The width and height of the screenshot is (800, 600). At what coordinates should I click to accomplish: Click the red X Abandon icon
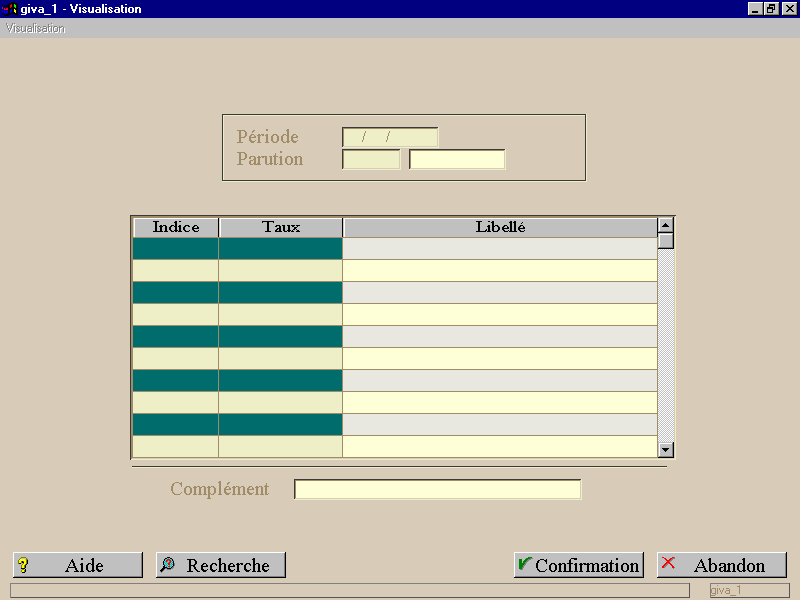(668, 563)
